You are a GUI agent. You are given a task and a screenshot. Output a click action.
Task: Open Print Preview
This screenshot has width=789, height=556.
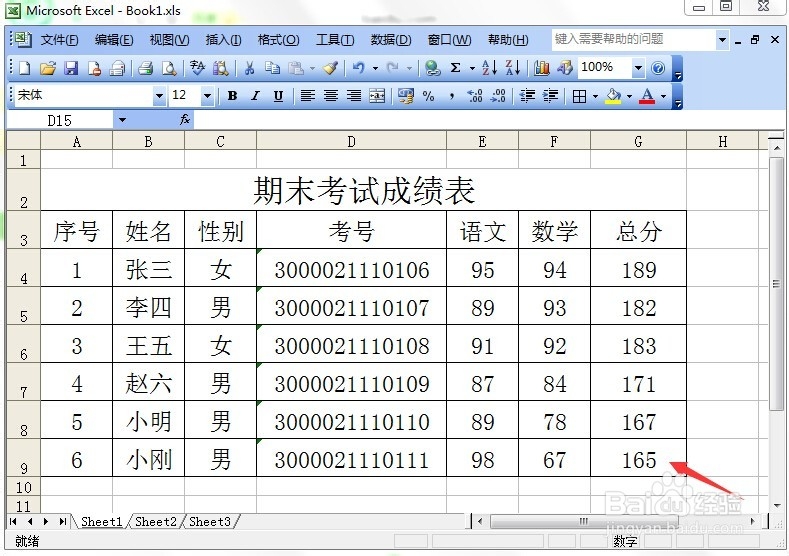pyautogui.click(x=169, y=68)
